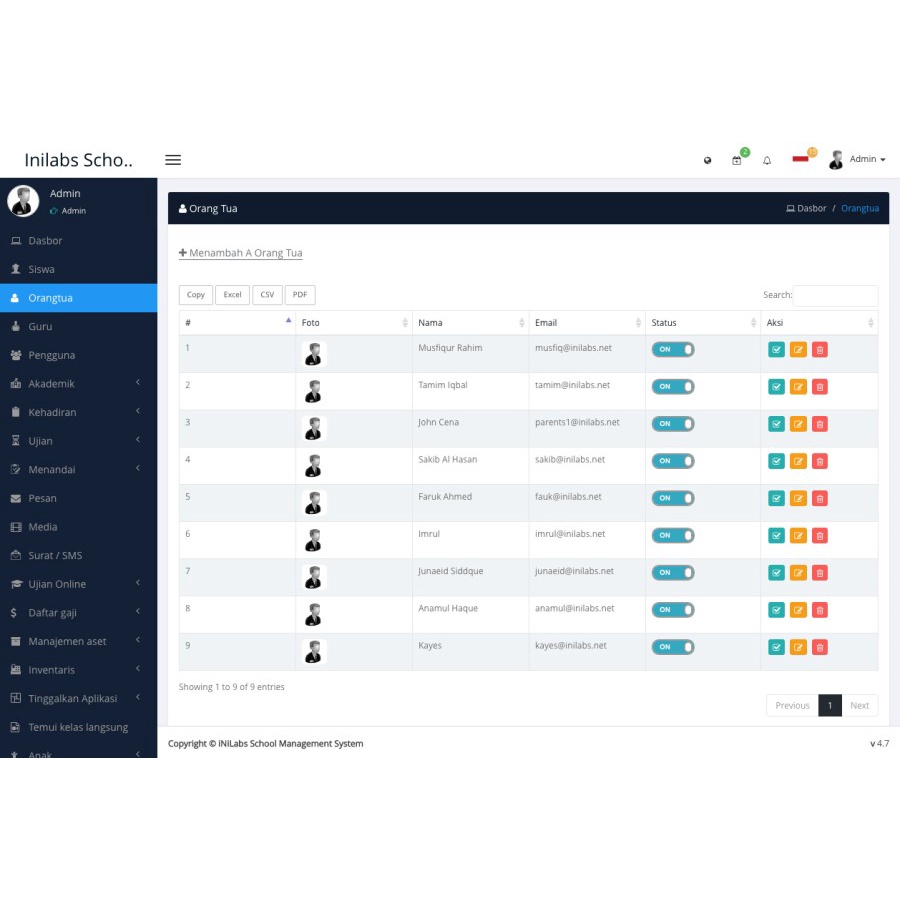Expand the Akademik sidebar menu

[x=78, y=384]
